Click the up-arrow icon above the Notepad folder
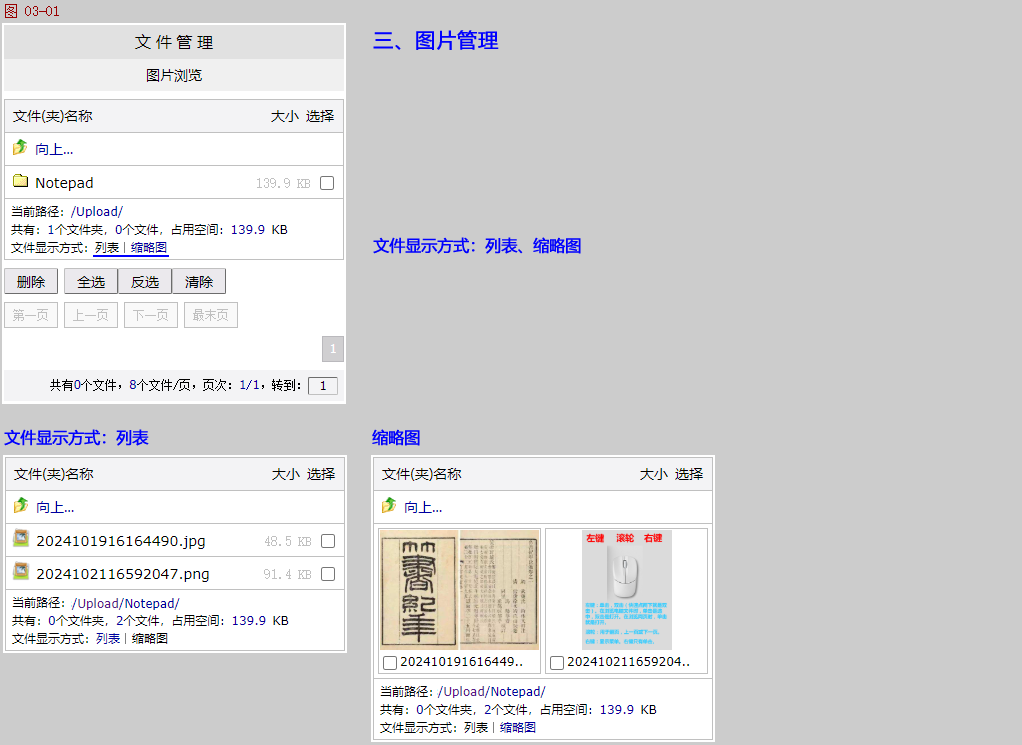This screenshot has height=745, width=1022. click(x=20, y=148)
